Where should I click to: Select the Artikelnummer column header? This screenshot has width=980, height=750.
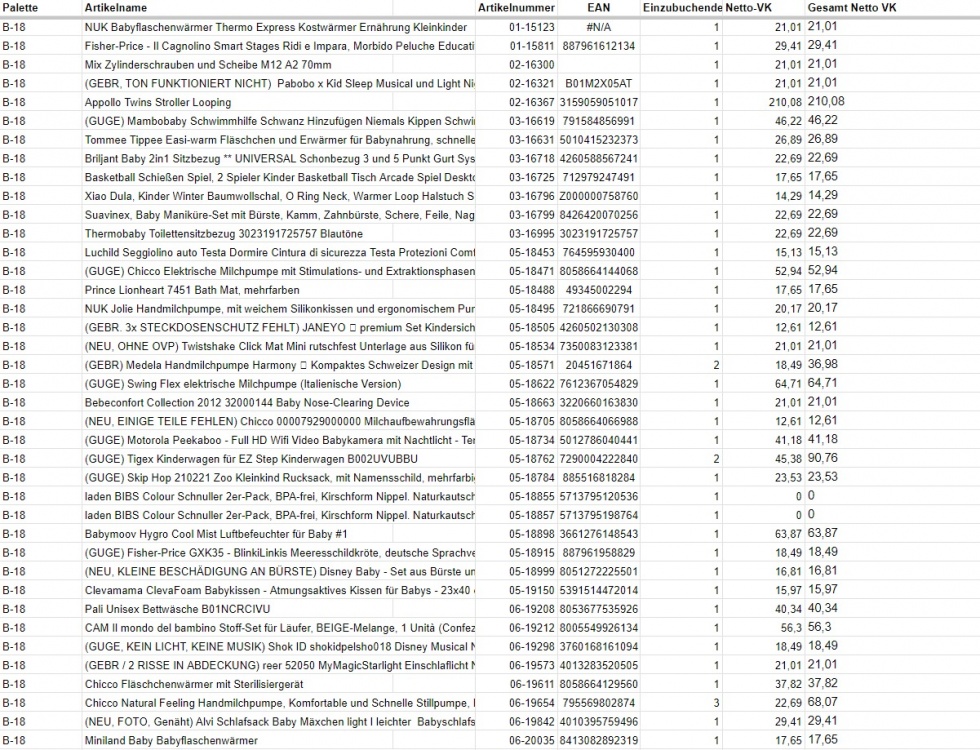(x=516, y=8)
